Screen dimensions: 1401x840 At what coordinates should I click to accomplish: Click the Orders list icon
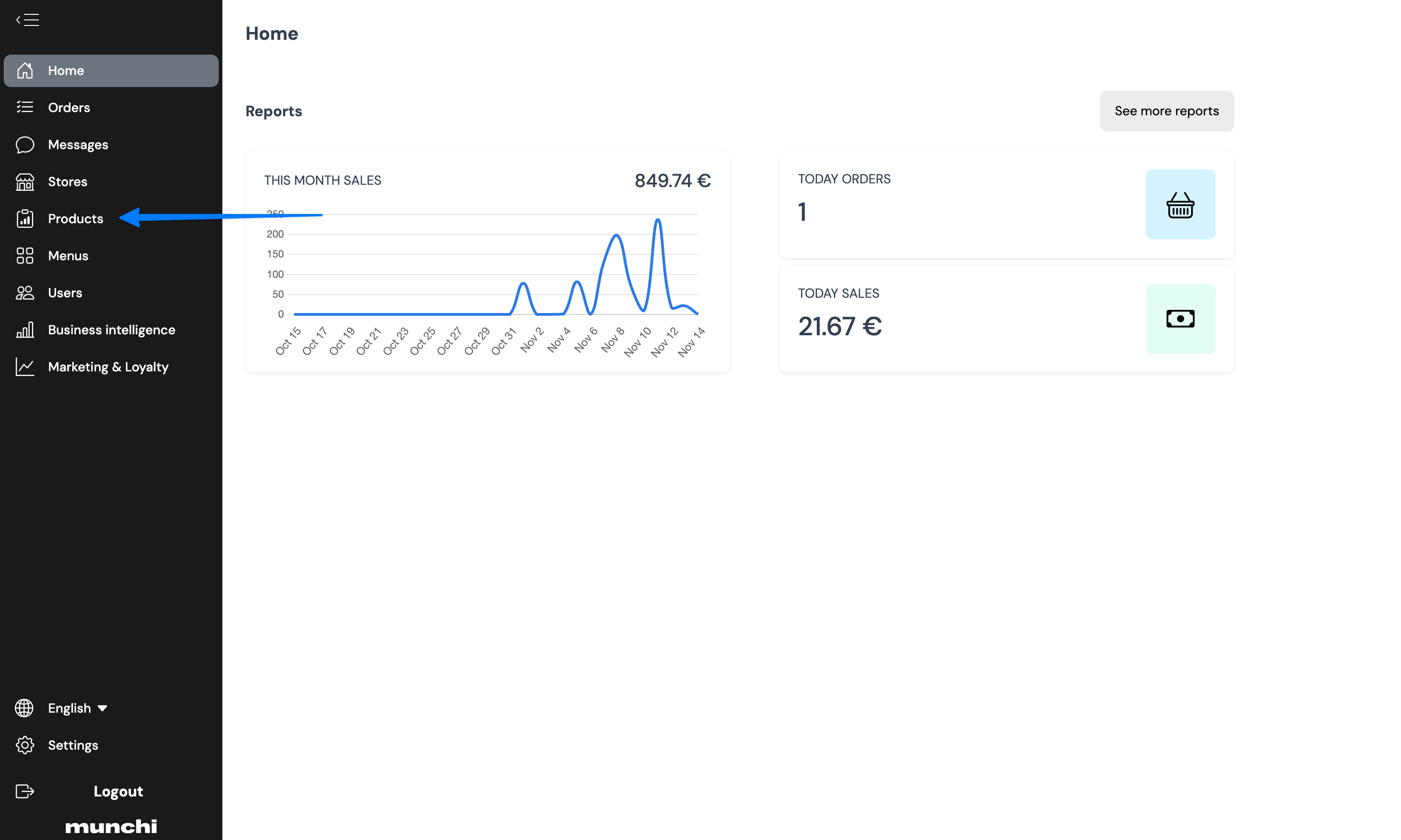[x=25, y=107]
